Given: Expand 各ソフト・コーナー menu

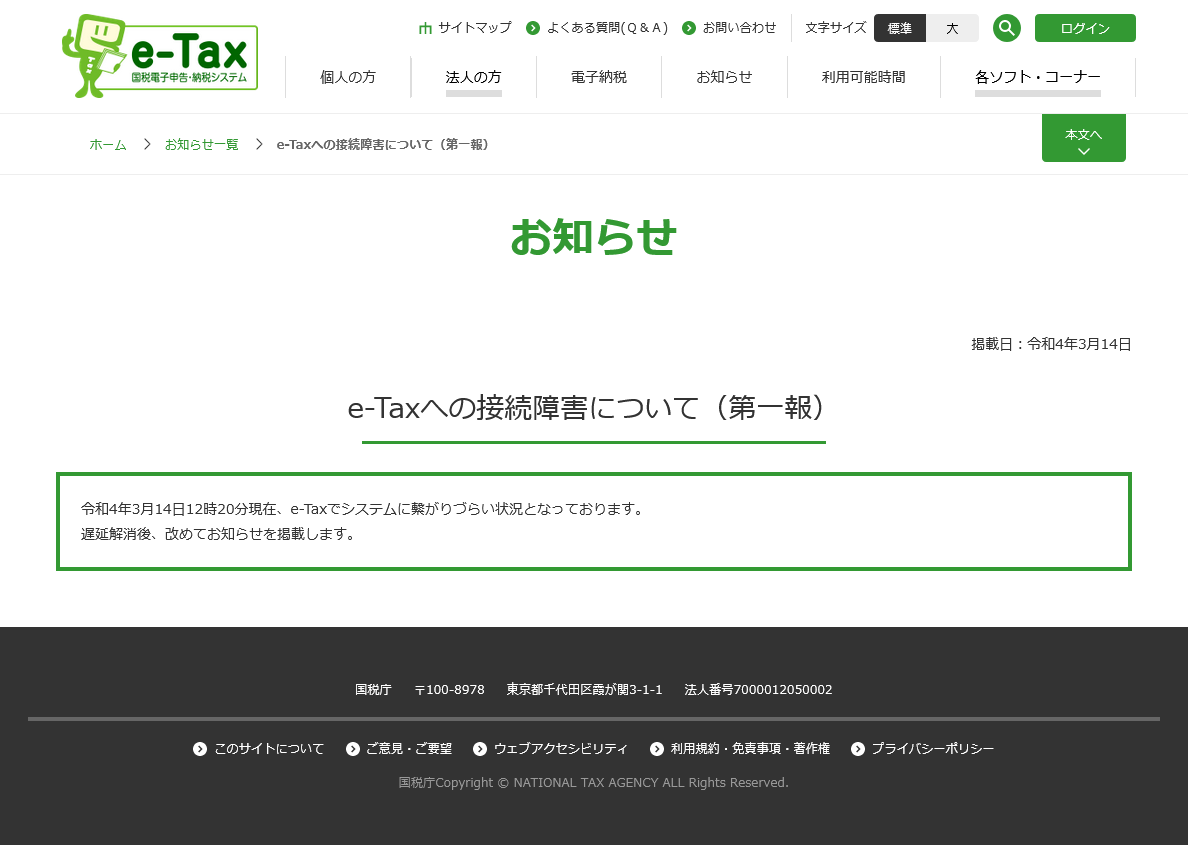Looking at the screenshot, I should [x=1037, y=77].
